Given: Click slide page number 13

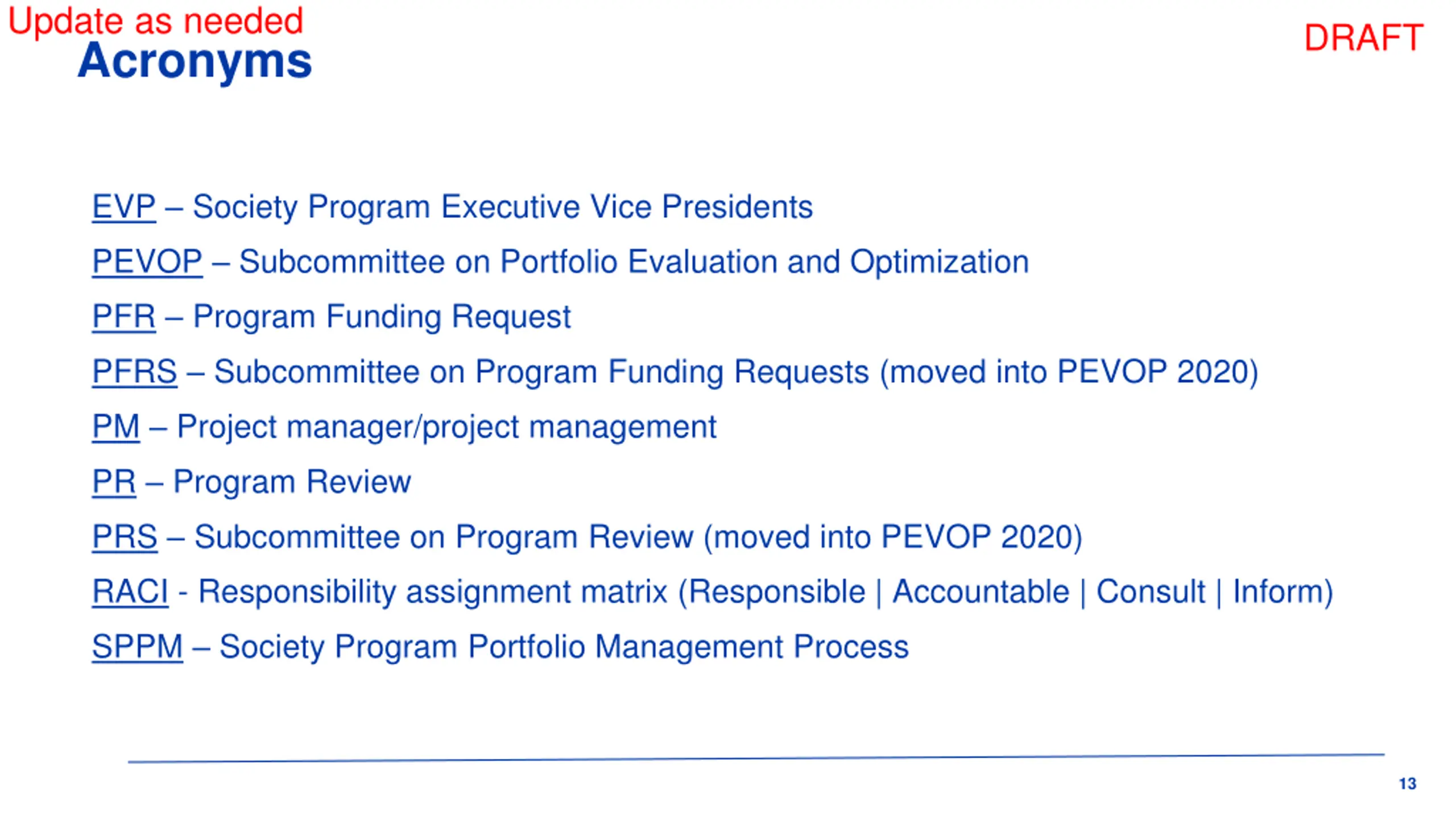Looking at the screenshot, I should click(x=1407, y=784).
